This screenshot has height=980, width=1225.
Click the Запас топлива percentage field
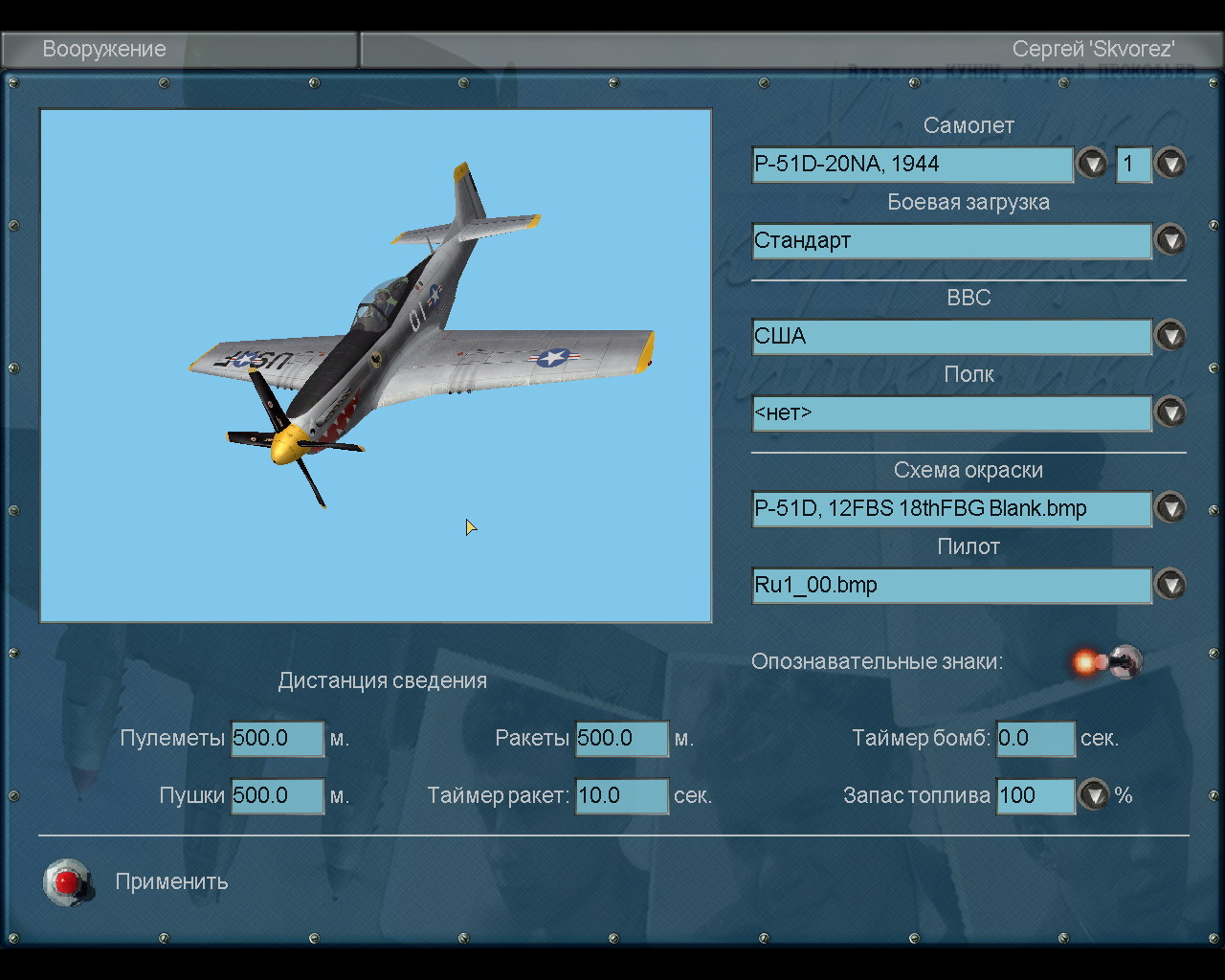[x=1036, y=795]
